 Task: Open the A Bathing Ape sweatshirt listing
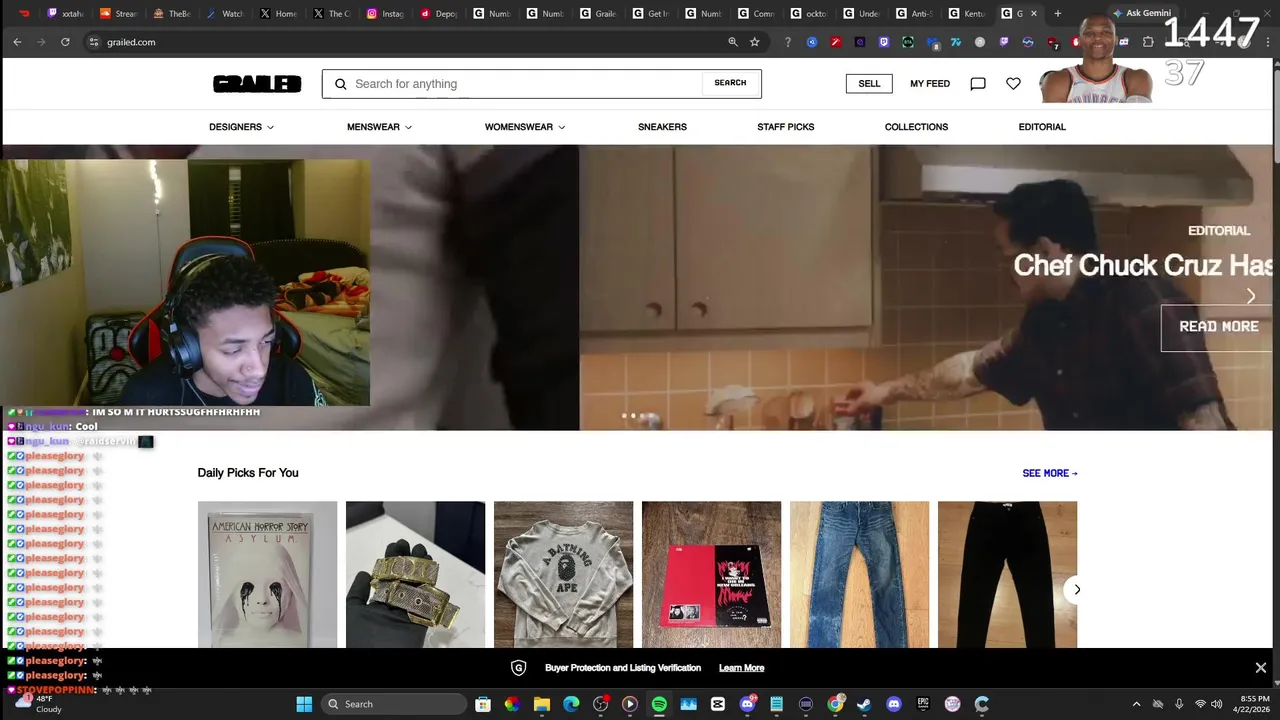[x=563, y=575]
